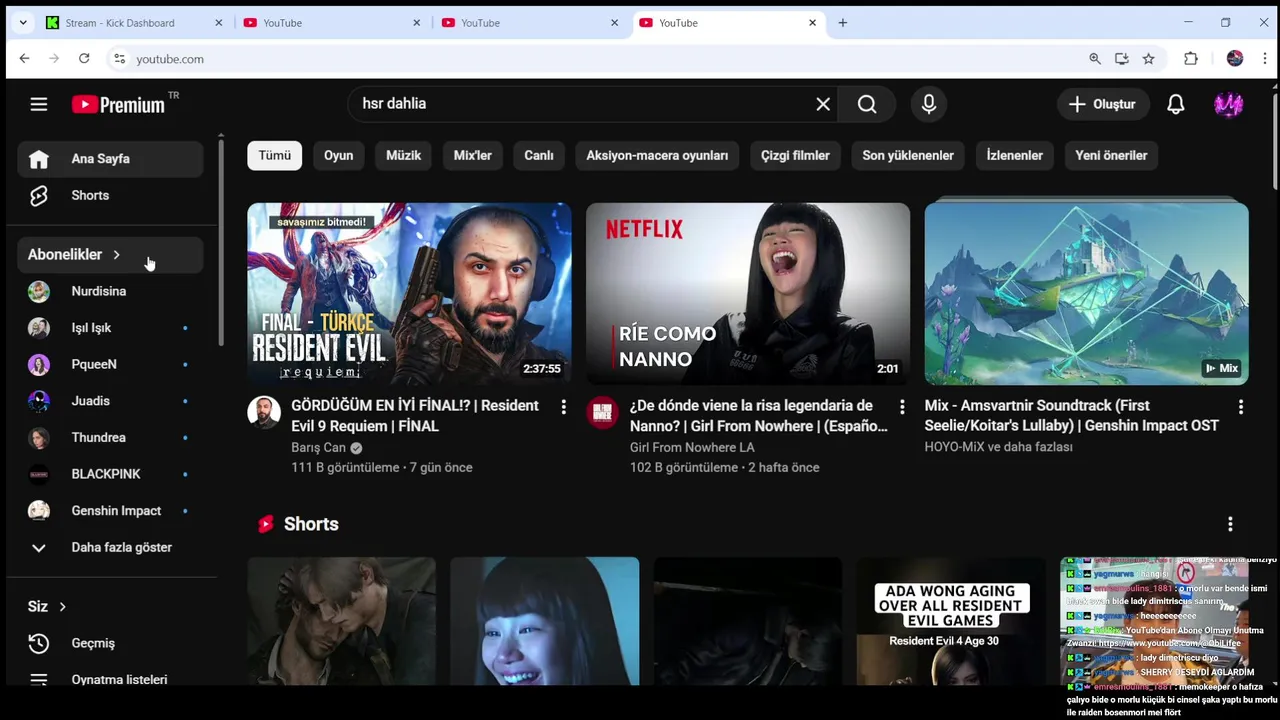Viewport: 1280px width, 720px height.
Task: Open Thundrea channel subscription
Action: click(x=110, y=437)
